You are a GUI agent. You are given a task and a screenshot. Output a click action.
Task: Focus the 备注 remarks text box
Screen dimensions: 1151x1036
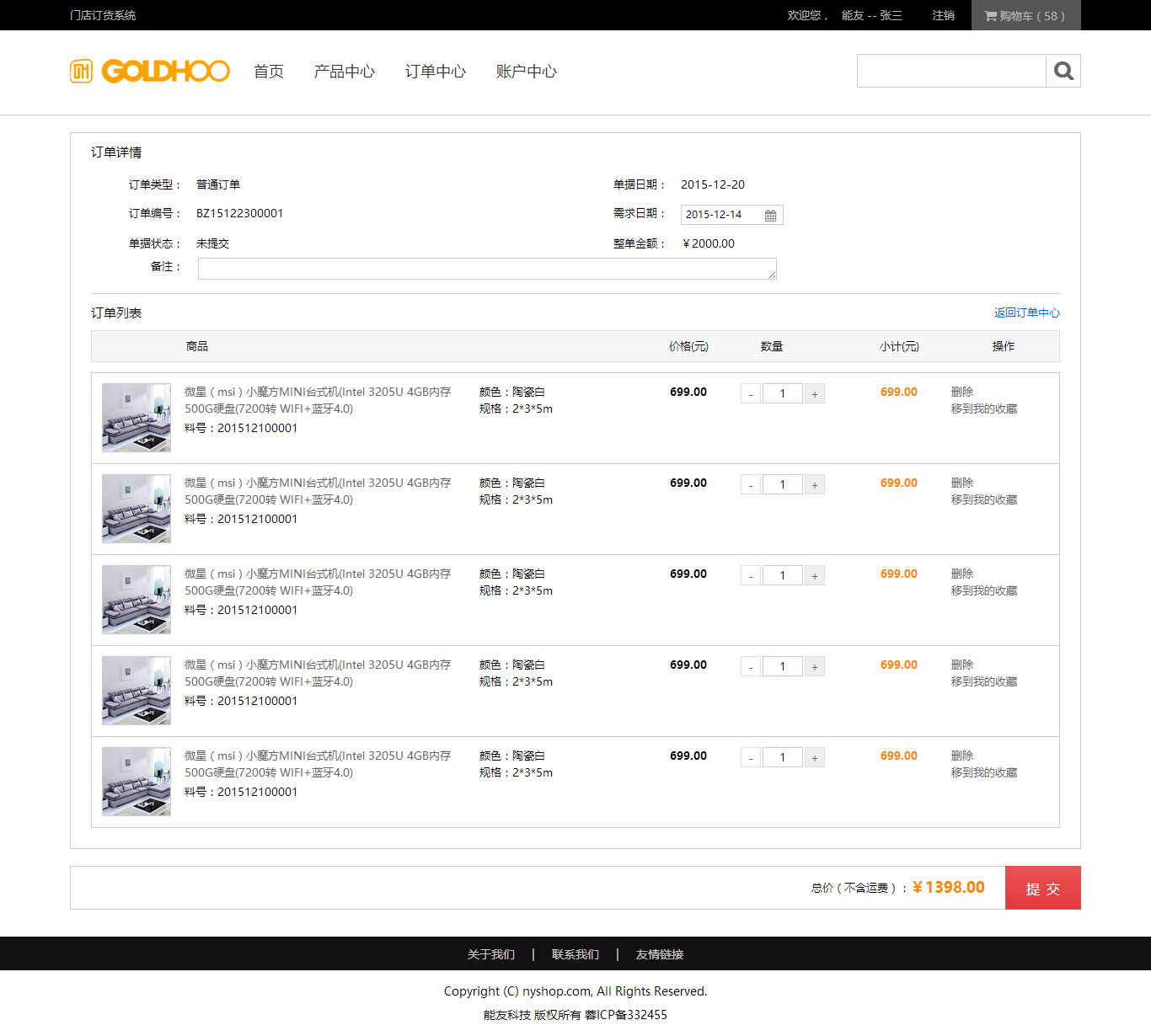coord(487,269)
